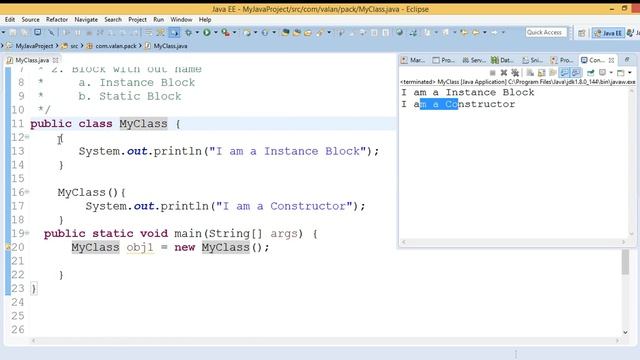
Task: Open the Window menu
Action: coord(181,20)
